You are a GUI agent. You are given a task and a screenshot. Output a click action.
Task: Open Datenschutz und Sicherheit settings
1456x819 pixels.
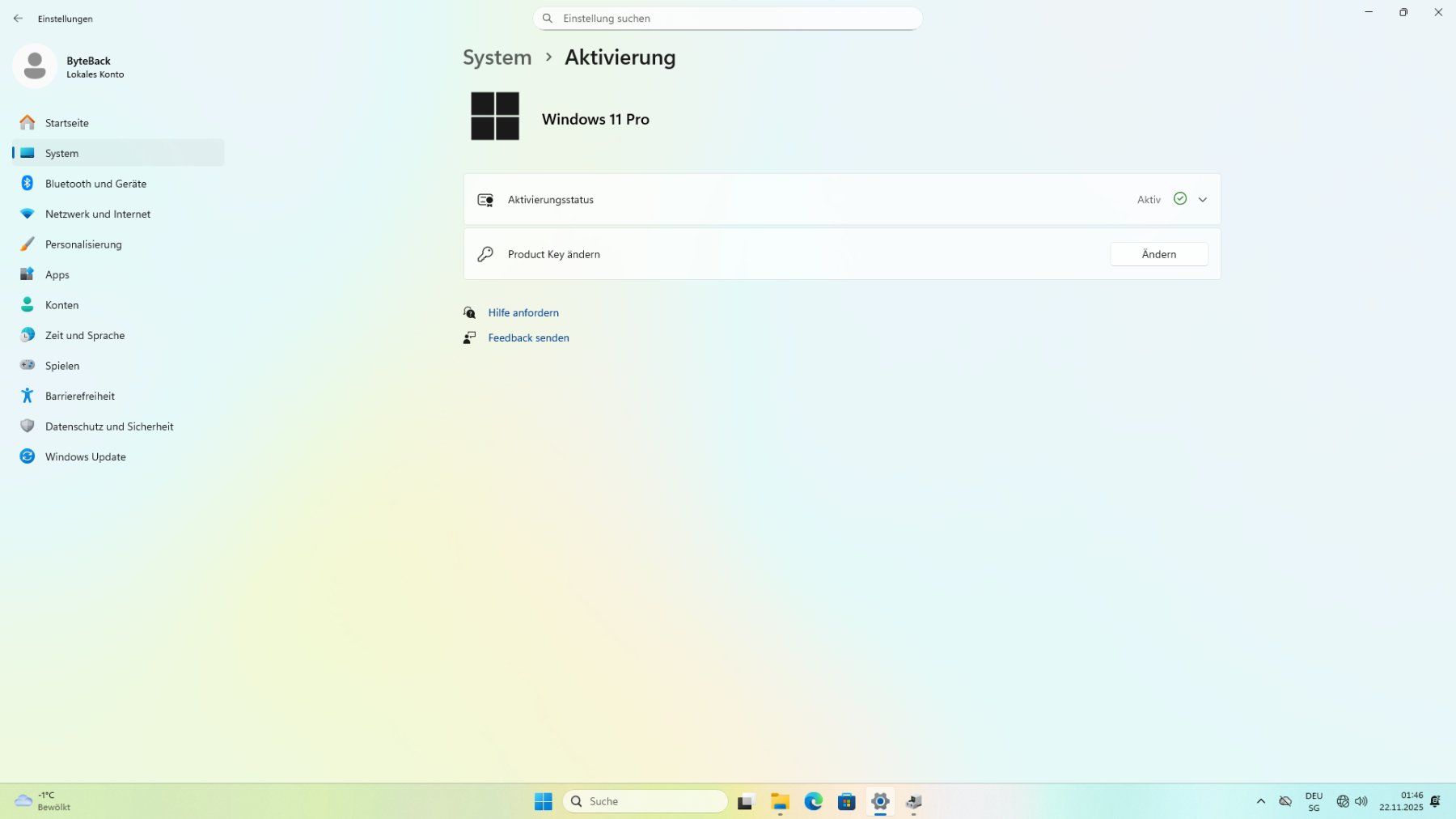[x=118, y=426]
